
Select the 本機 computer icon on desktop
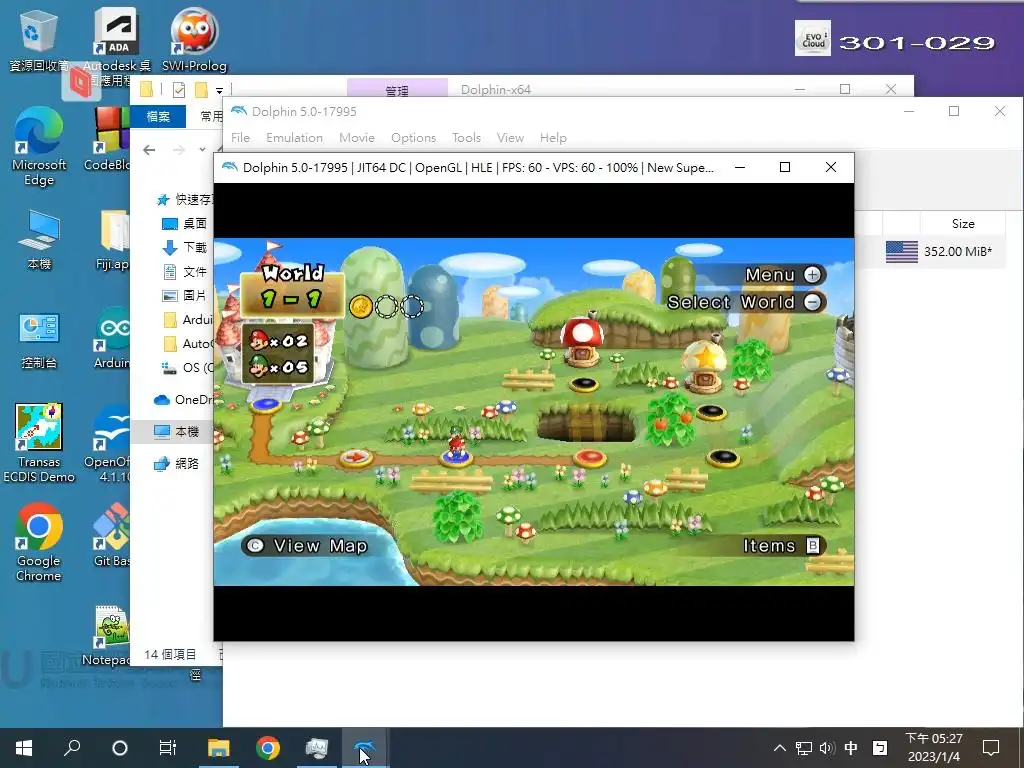point(39,240)
